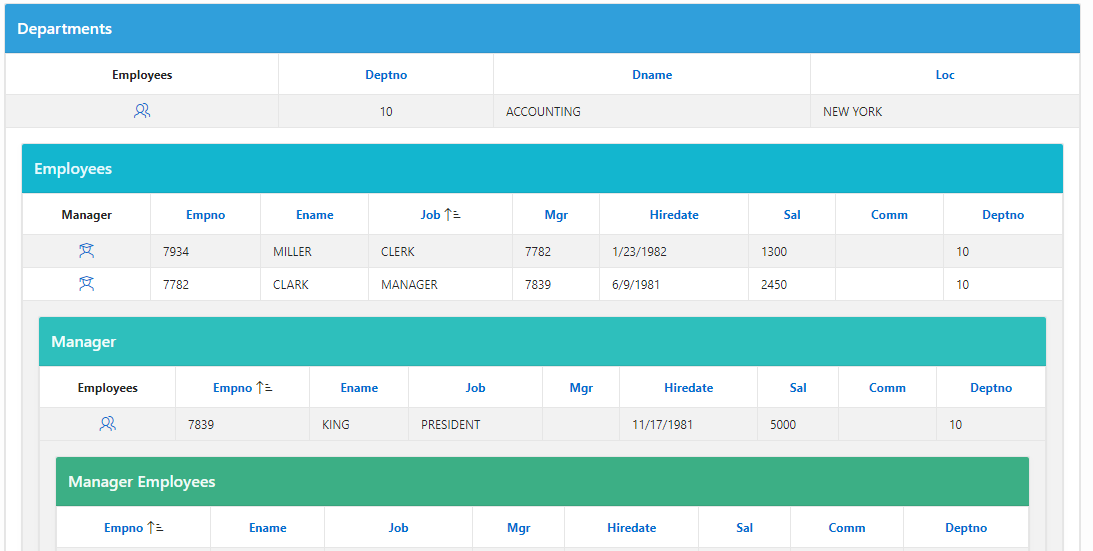This screenshot has width=1093, height=551.
Task: Select the Mgr 7839 cell in CLARK row
Action: 556,284
